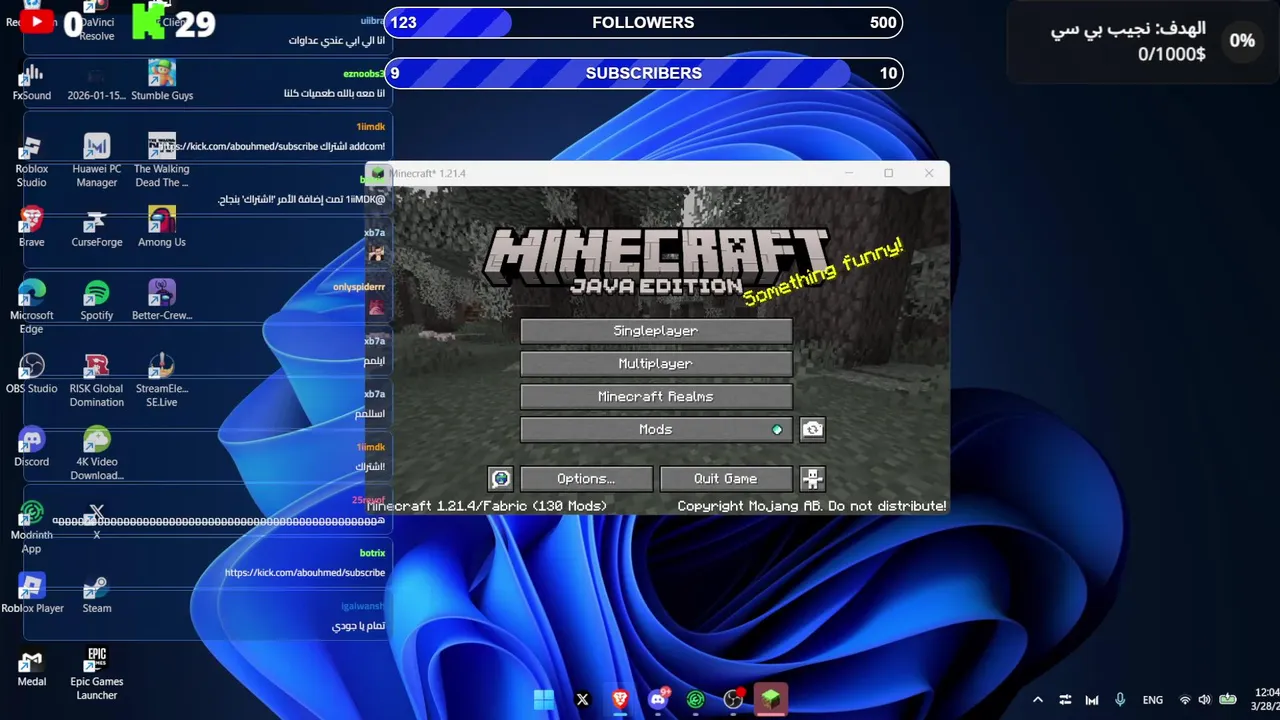Open the battery tray icon

click(x=1227, y=700)
